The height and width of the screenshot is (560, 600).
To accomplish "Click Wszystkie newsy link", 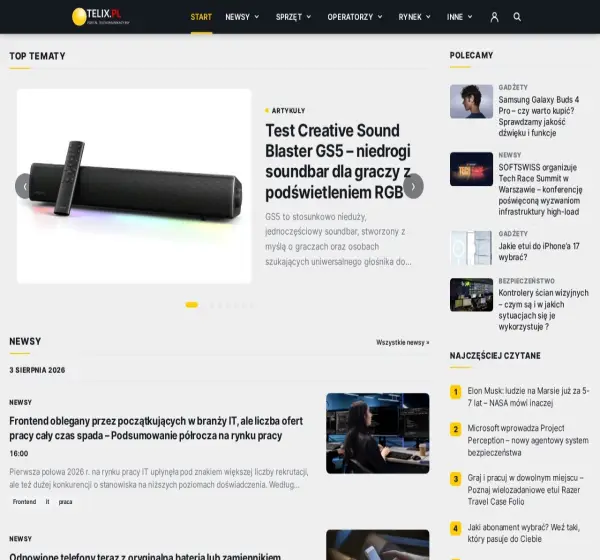I will 403,342.
